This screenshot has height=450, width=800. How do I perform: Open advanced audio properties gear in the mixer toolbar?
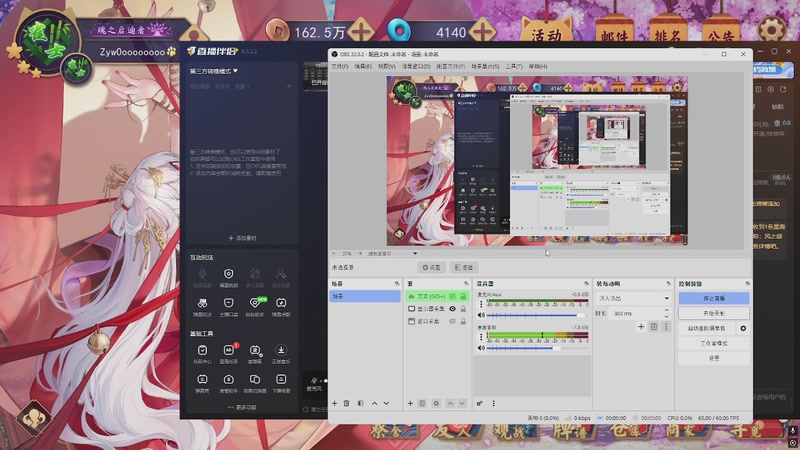click(480, 403)
